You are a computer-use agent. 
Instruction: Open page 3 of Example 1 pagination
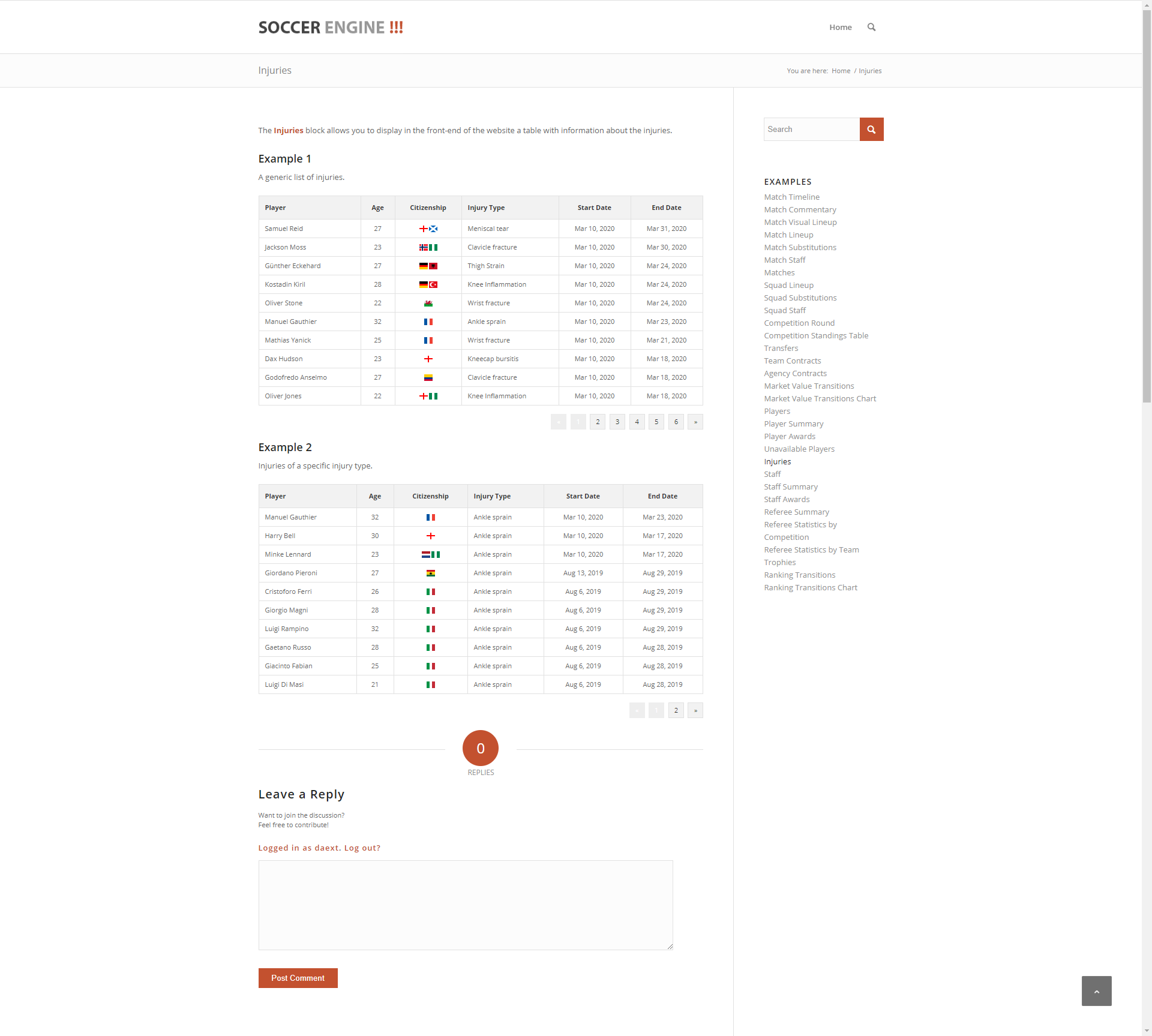(x=617, y=422)
